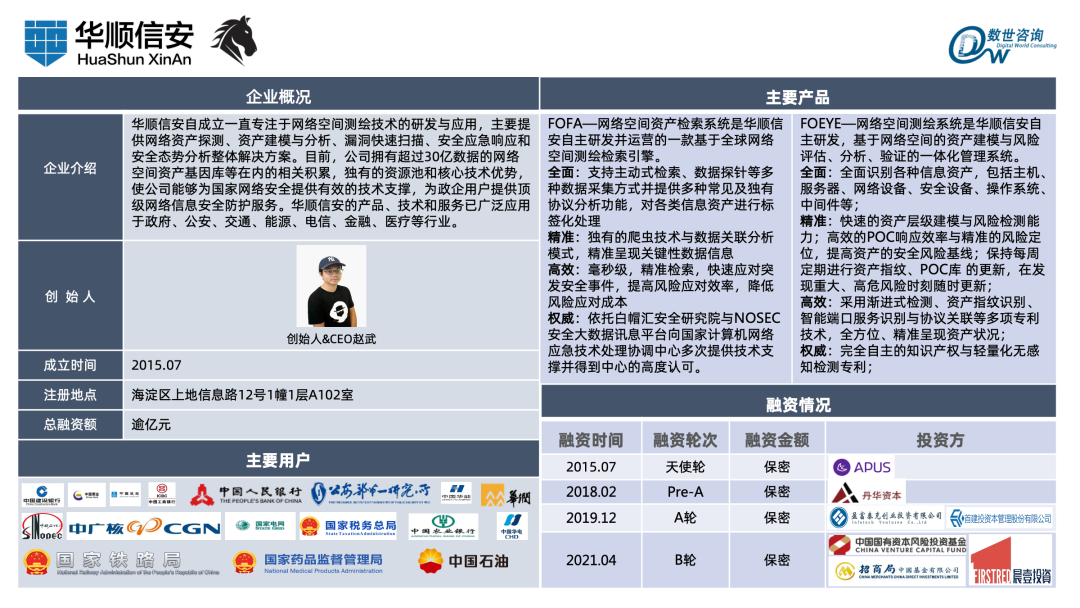Click the China Construction Bank logo
The image size is (1080, 608).
tap(41, 496)
